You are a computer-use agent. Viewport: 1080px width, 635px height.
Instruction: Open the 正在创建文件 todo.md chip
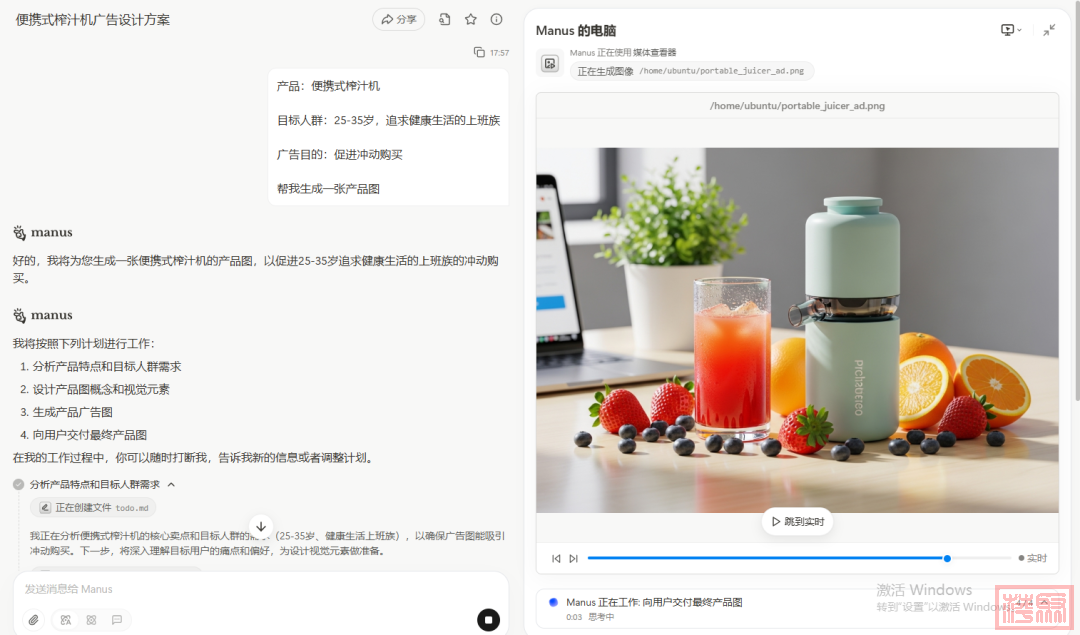92,507
